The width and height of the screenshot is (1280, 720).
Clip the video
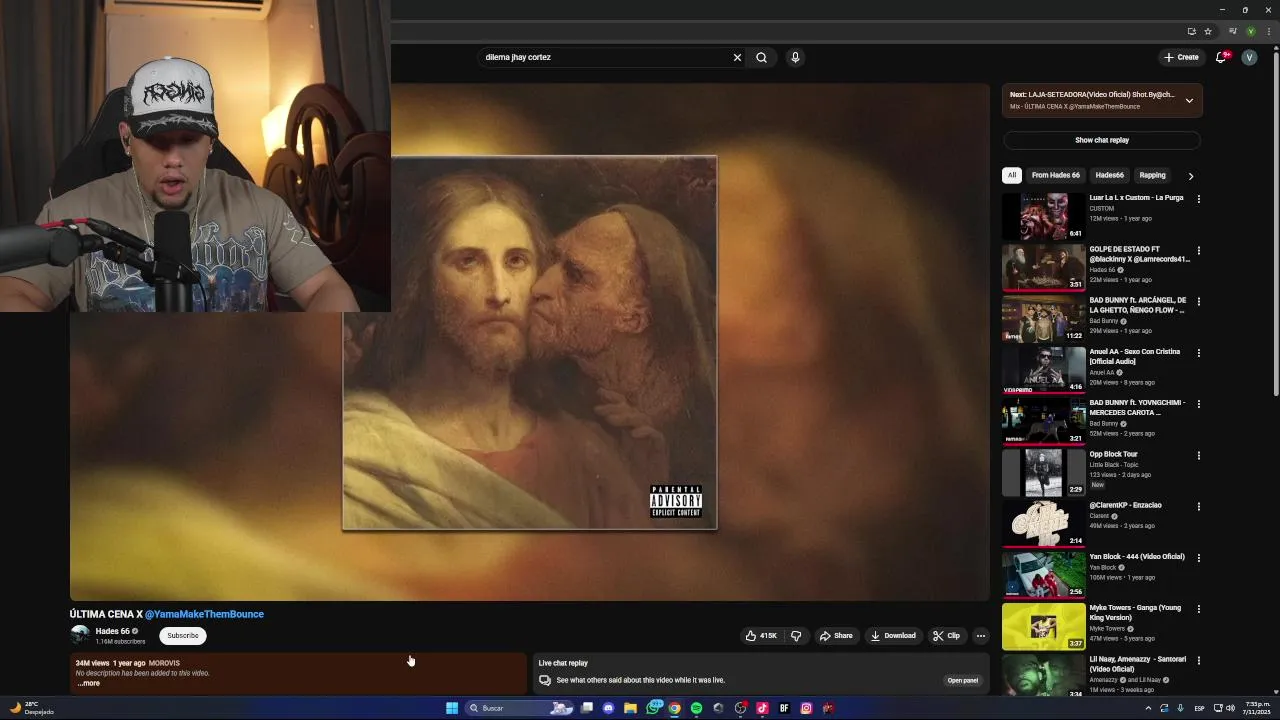pos(946,635)
